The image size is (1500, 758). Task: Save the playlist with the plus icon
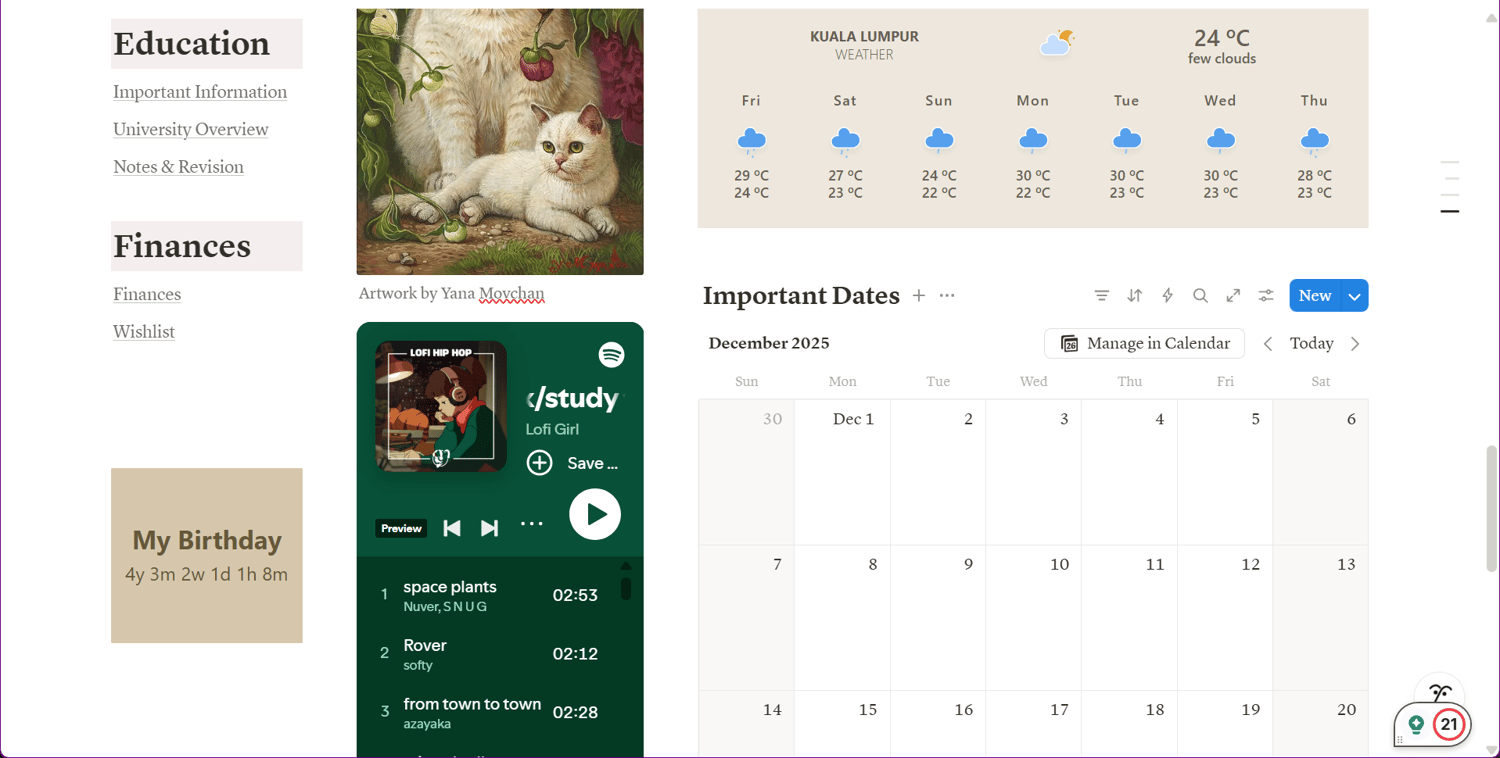pos(539,463)
